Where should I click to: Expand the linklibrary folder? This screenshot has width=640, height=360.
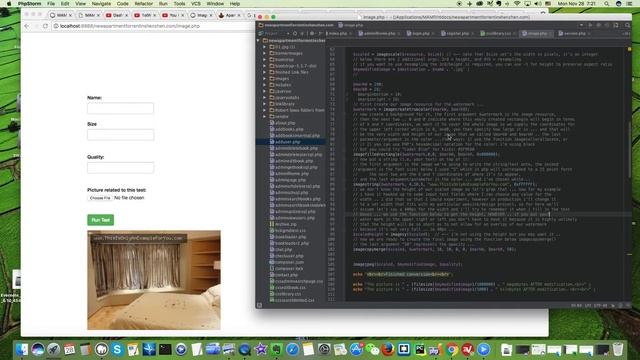tap(264, 104)
